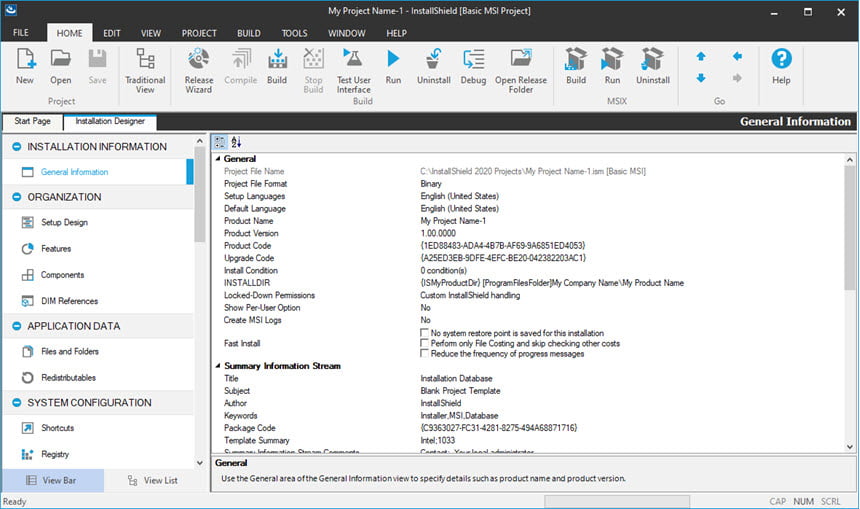
Task: Switch to Traditional View
Action: click(145, 70)
